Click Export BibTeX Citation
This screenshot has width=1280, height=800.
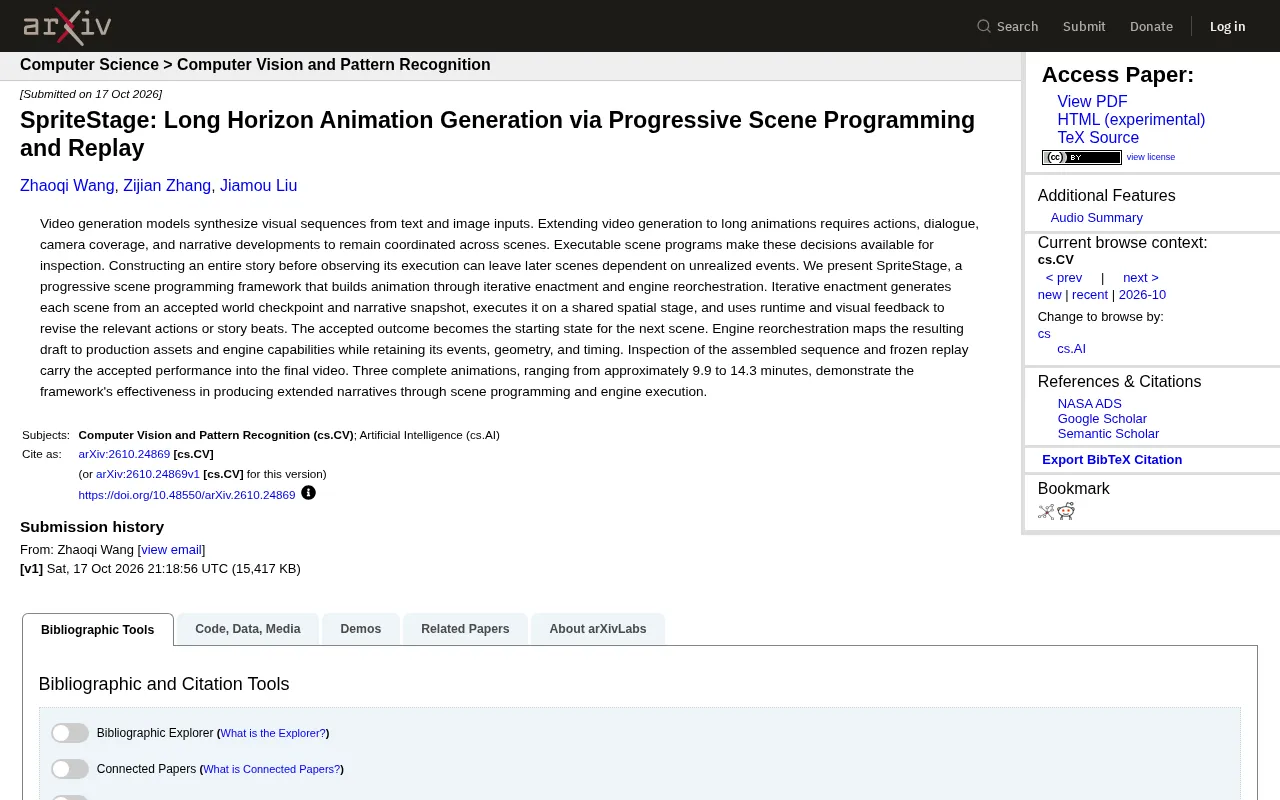pos(1112,460)
